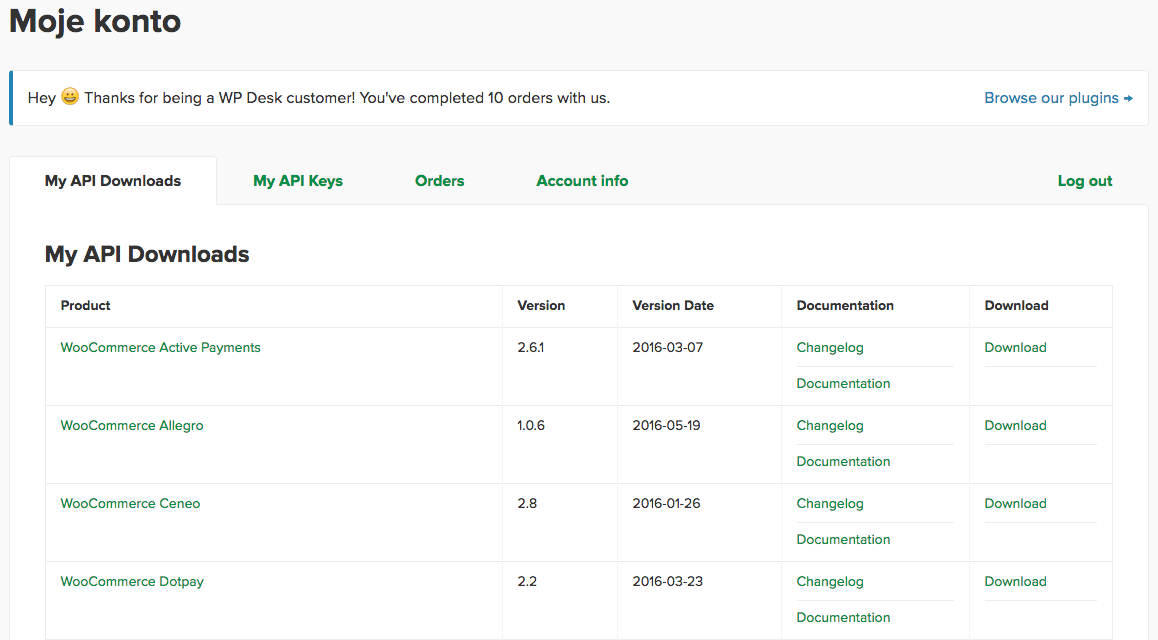The height and width of the screenshot is (640, 1158).
Task: Open the Documentation link for WooCommerce Dotpay
Action: 843,618
